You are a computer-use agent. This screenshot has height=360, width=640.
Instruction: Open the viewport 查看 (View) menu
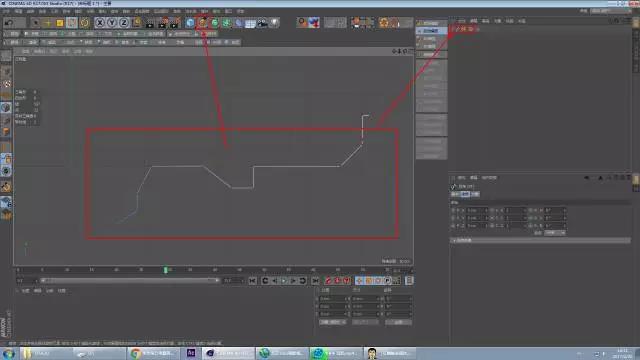[x=25, y=51]
